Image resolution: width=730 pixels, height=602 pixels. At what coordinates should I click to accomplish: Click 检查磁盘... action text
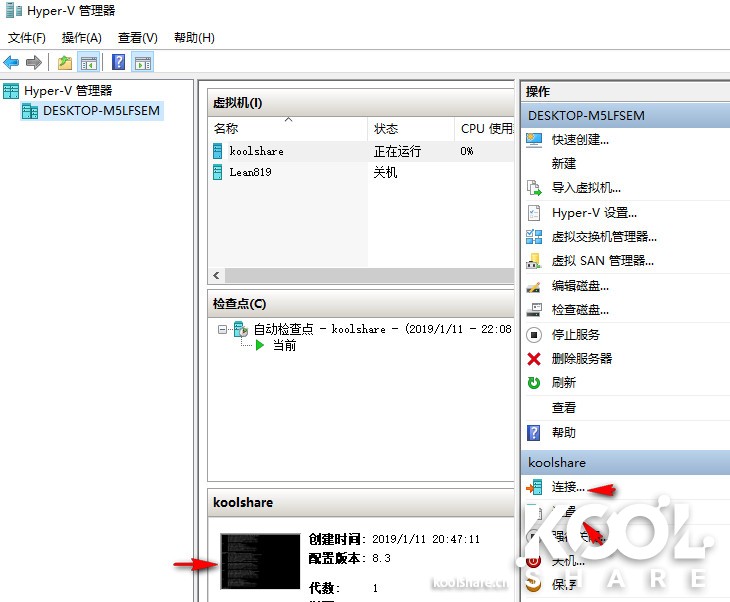coord(580,310)
